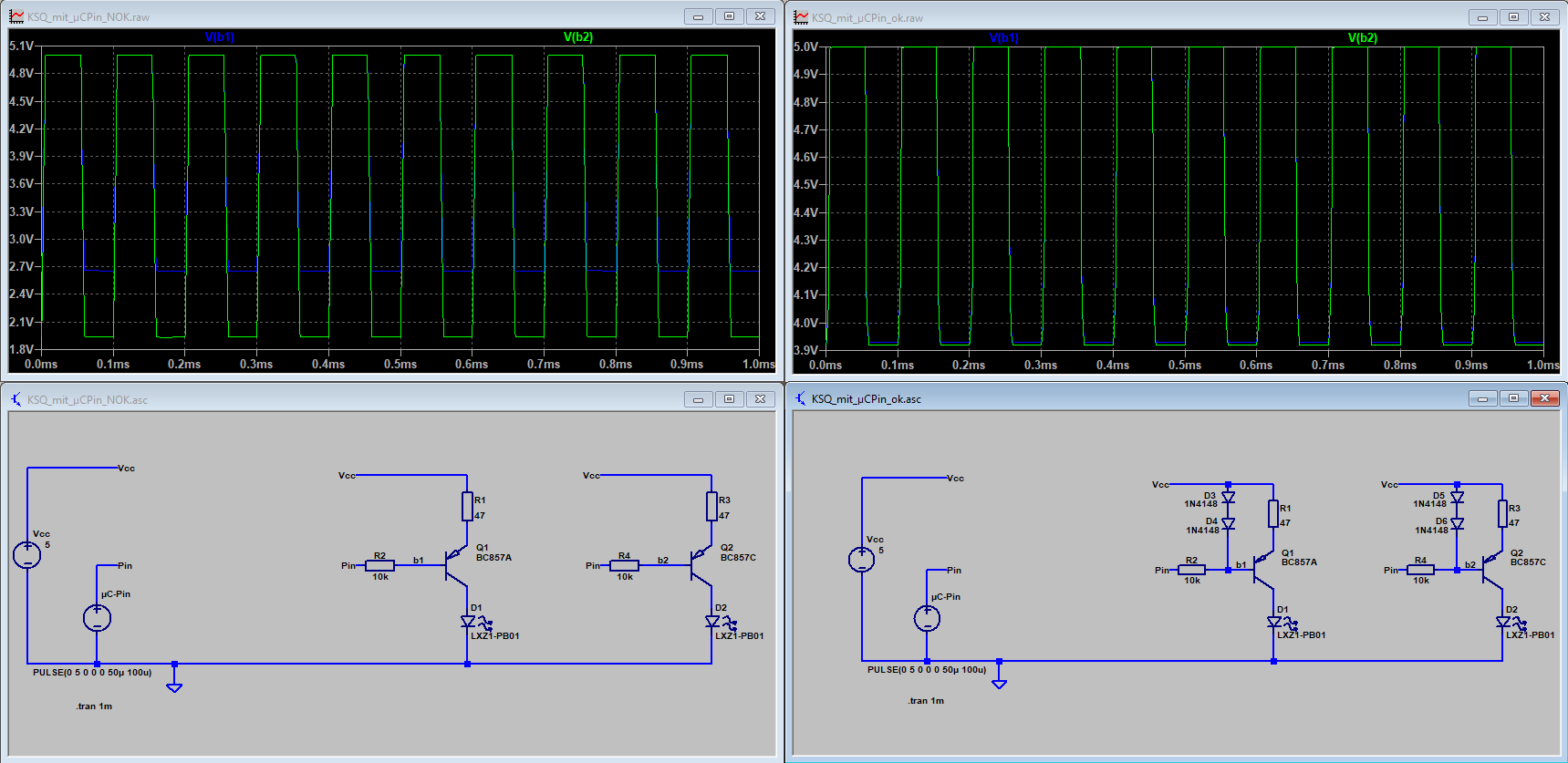This screenshot has width=1568, height=763.
Task: Maximize the KSQ_mit_µCPin_NOK.raw window
Action: point(729,16)
